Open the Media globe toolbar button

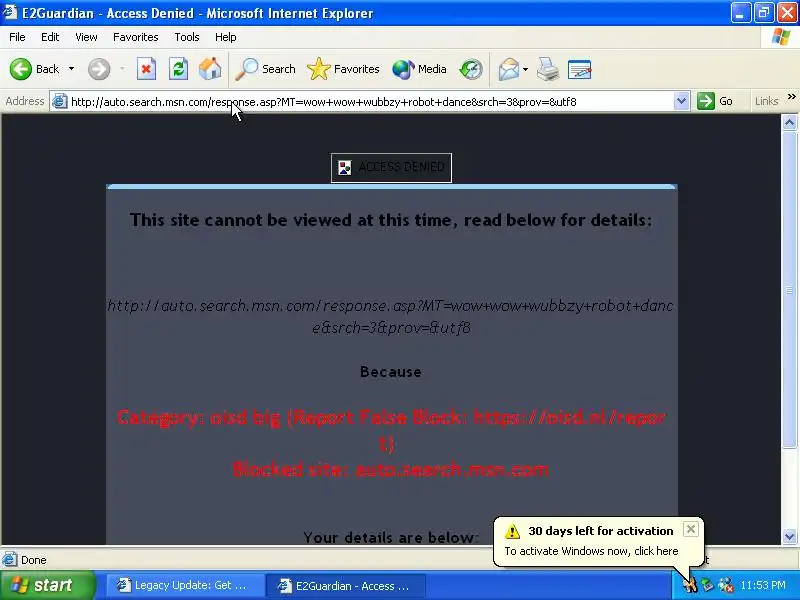coord(419,69)
